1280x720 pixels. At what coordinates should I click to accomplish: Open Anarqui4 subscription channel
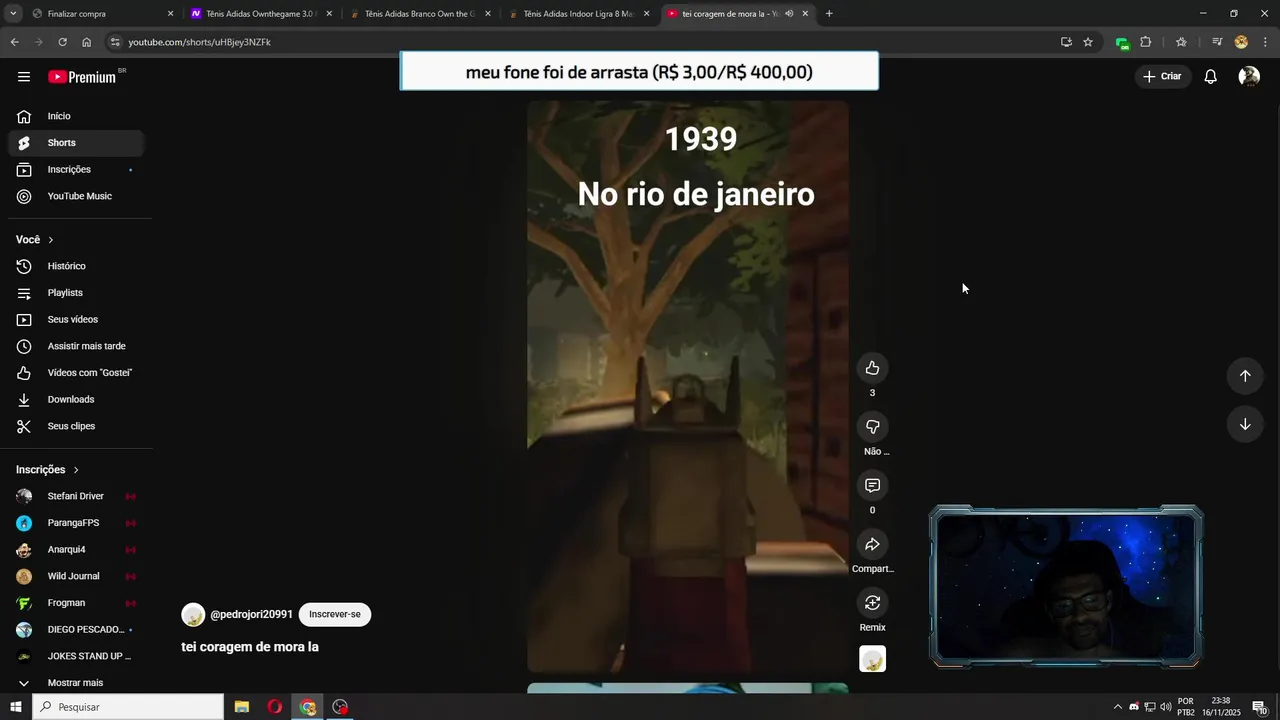point(76,550)
